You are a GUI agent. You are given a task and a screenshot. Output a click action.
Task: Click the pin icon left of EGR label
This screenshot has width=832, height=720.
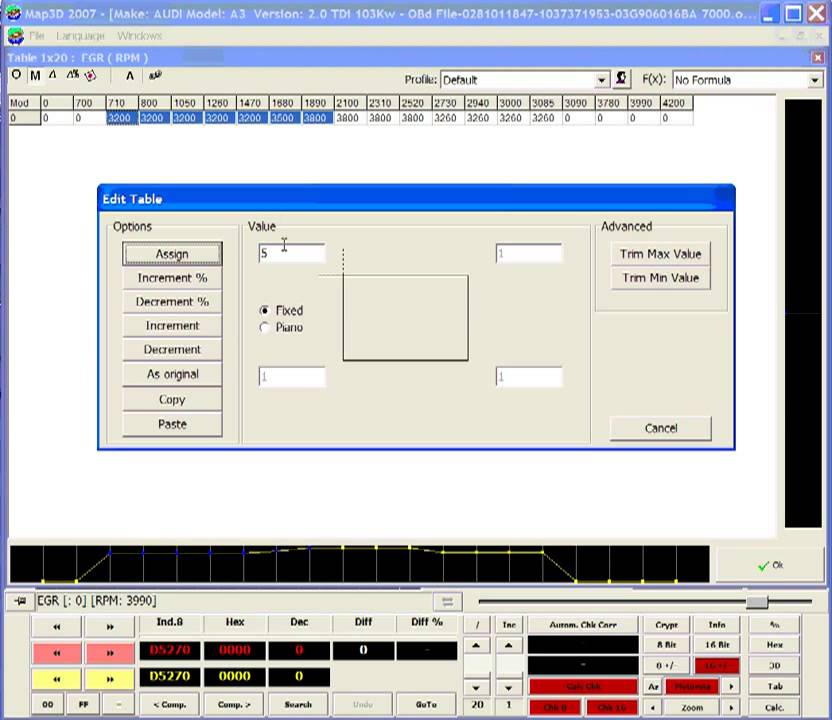[x=20, y=601]
